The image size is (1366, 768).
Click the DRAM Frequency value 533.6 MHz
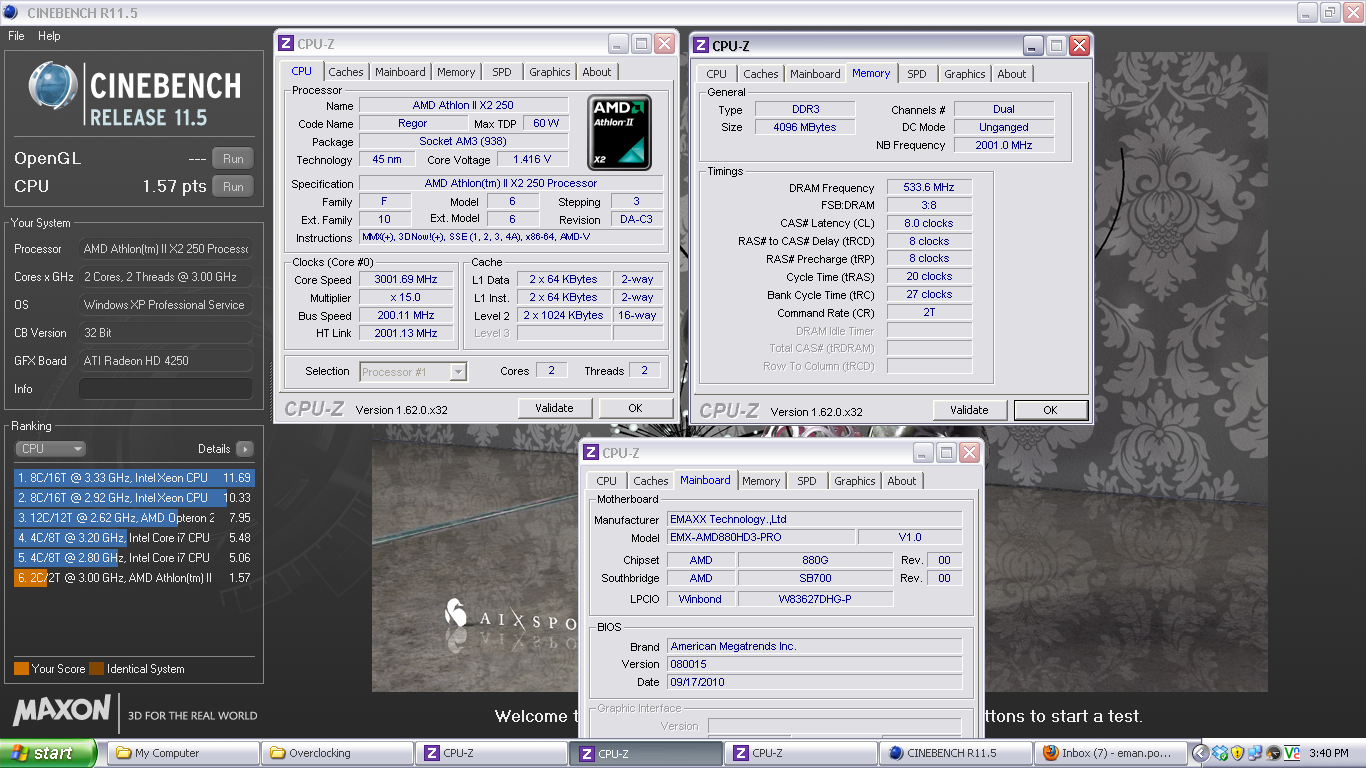(x=929, y=188)
